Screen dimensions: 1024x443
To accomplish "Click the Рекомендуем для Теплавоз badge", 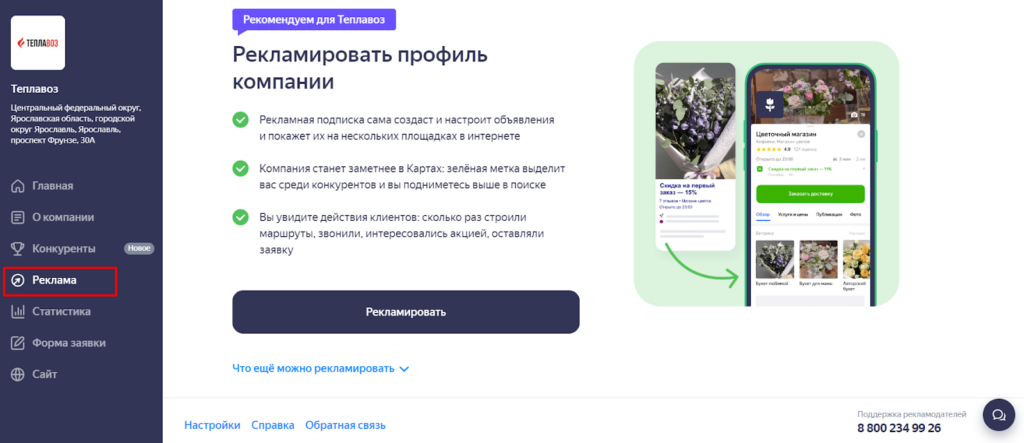I will (314, 20).
